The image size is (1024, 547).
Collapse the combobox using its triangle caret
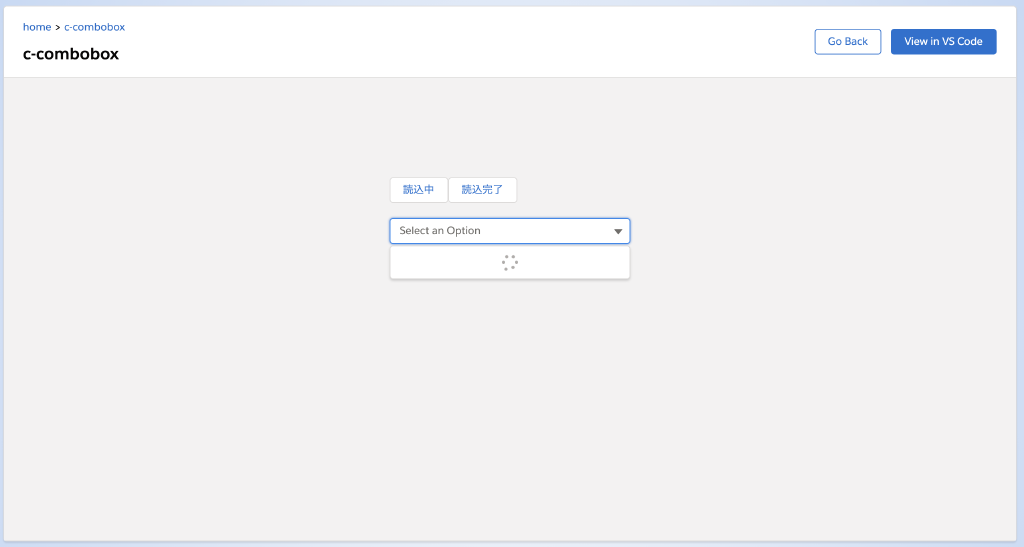618,231
